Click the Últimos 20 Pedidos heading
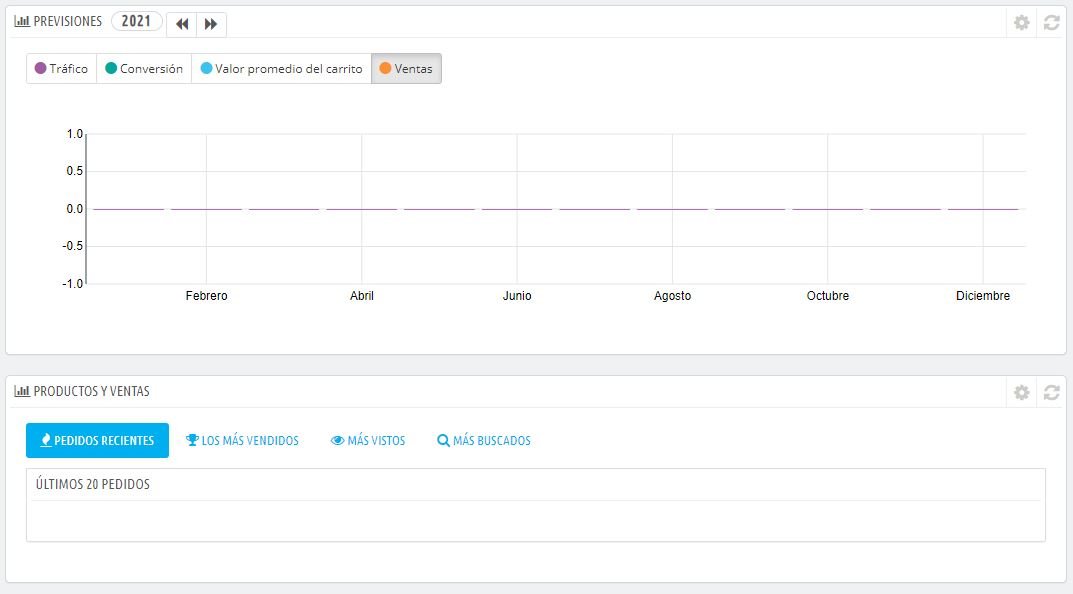Screen dimensions: 1073x594 click(x=93, y=484)
